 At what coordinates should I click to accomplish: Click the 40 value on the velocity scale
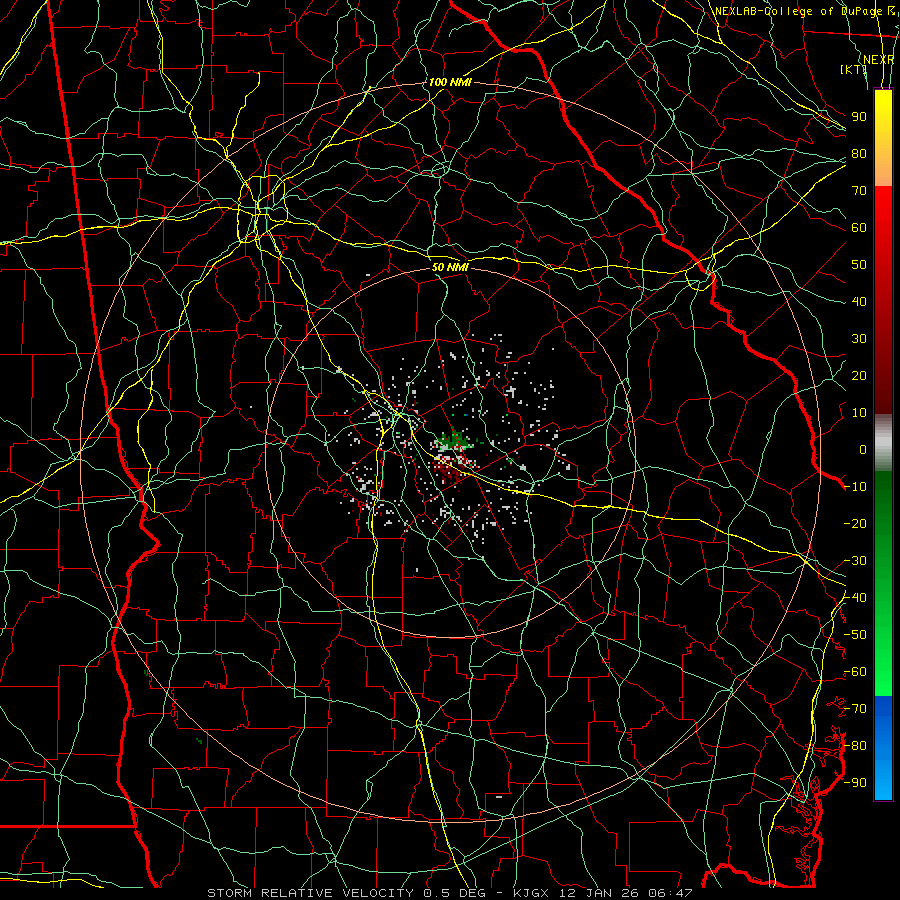click(x=859, y=302)
